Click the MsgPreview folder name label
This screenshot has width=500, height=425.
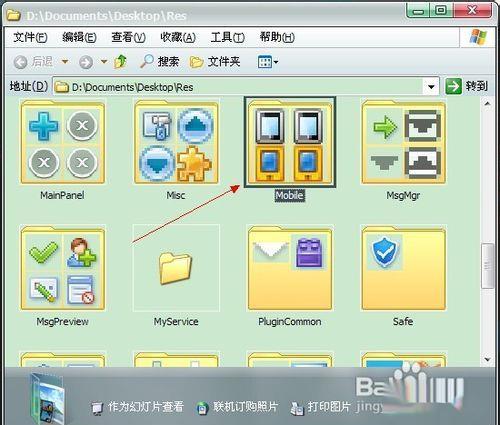[x=62, y=322]
